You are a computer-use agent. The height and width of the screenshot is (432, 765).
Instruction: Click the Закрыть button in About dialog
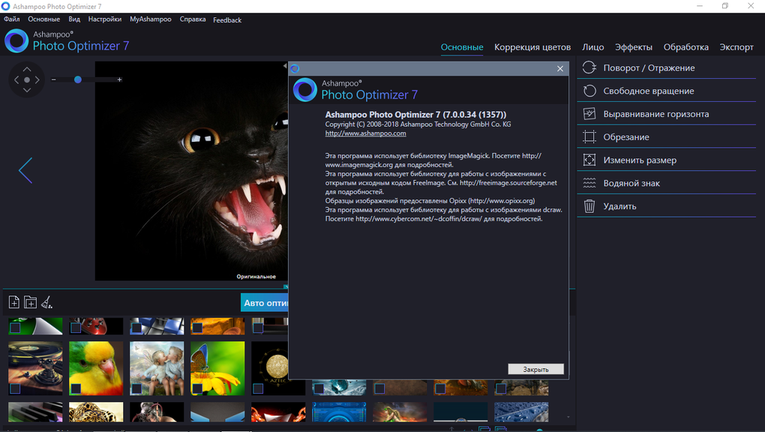(x=536, y=369)
